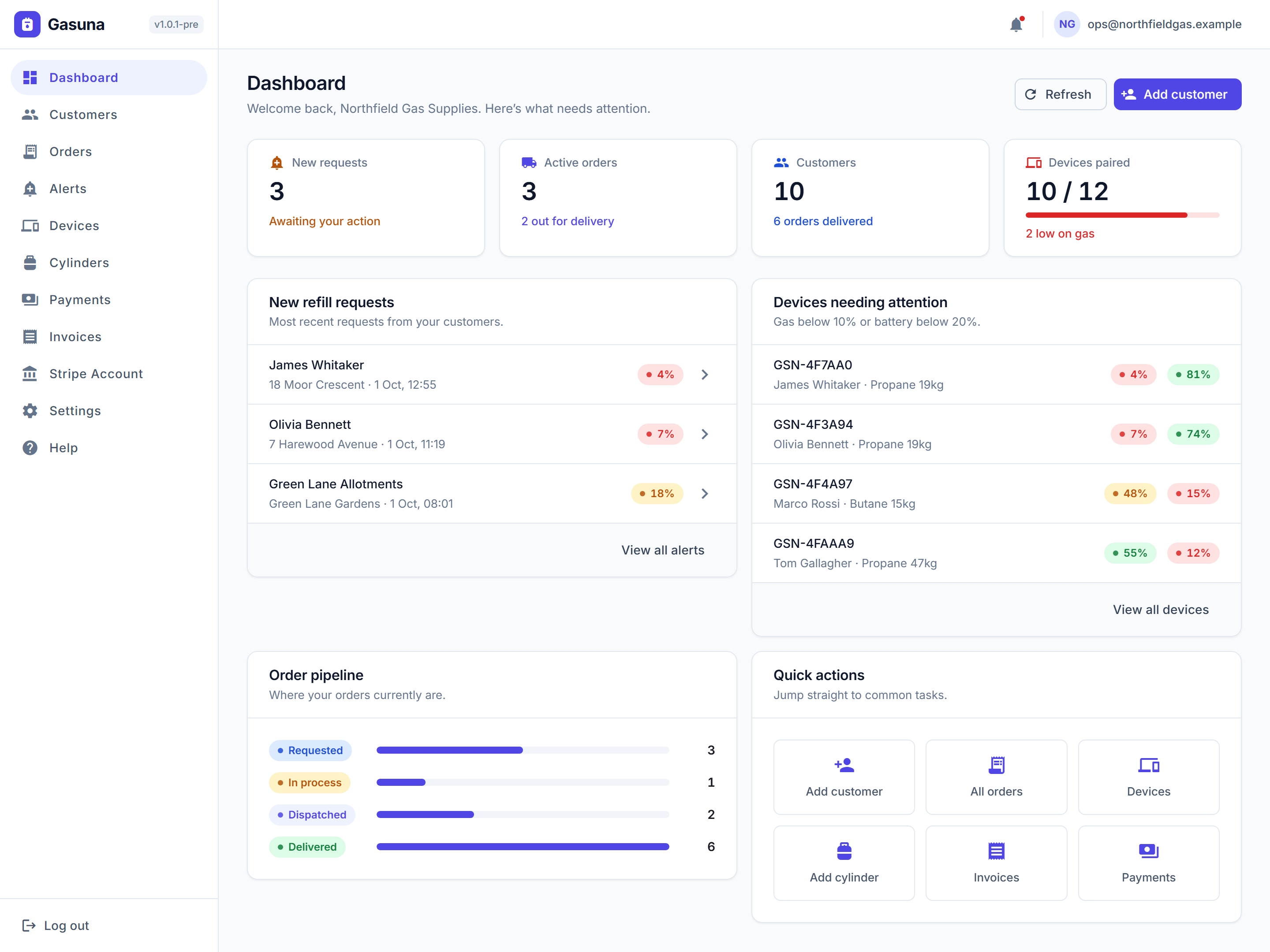
Task: Click the Devices paired red progress bar
Action: [x=1122, y=215]
